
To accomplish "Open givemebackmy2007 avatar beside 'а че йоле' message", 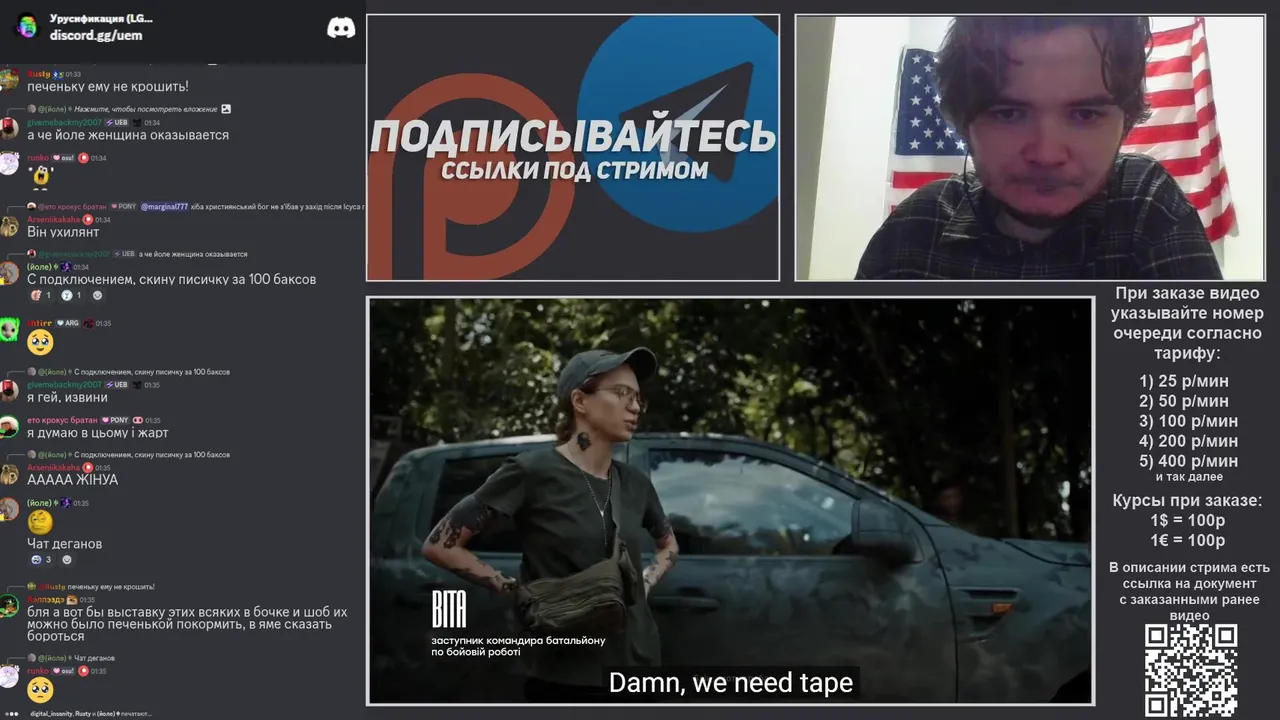I will [10, 128].
